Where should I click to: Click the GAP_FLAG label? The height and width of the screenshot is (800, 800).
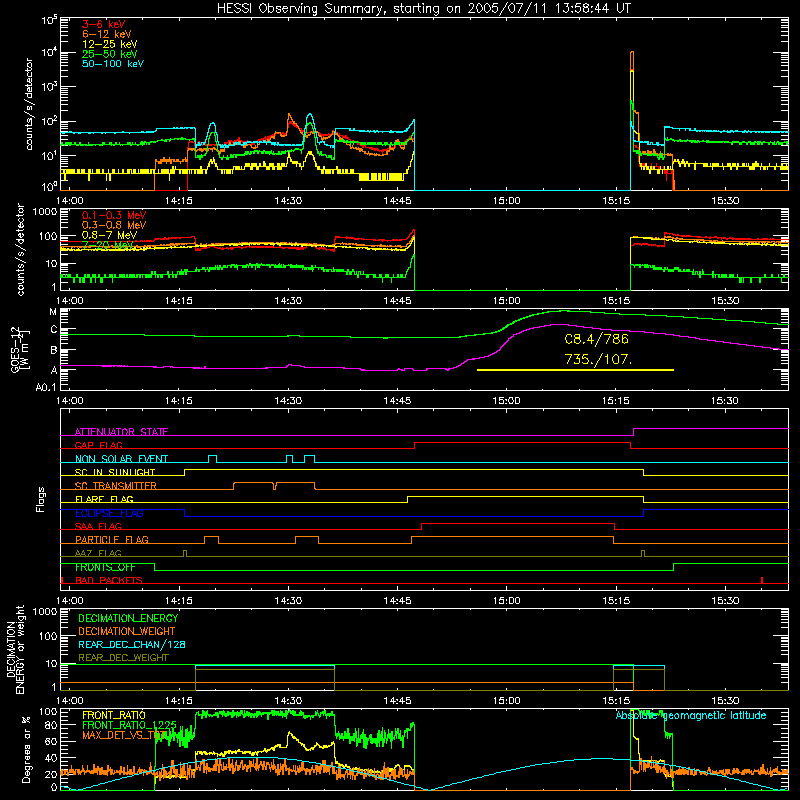pyautogui.click(x=98, y=445)
